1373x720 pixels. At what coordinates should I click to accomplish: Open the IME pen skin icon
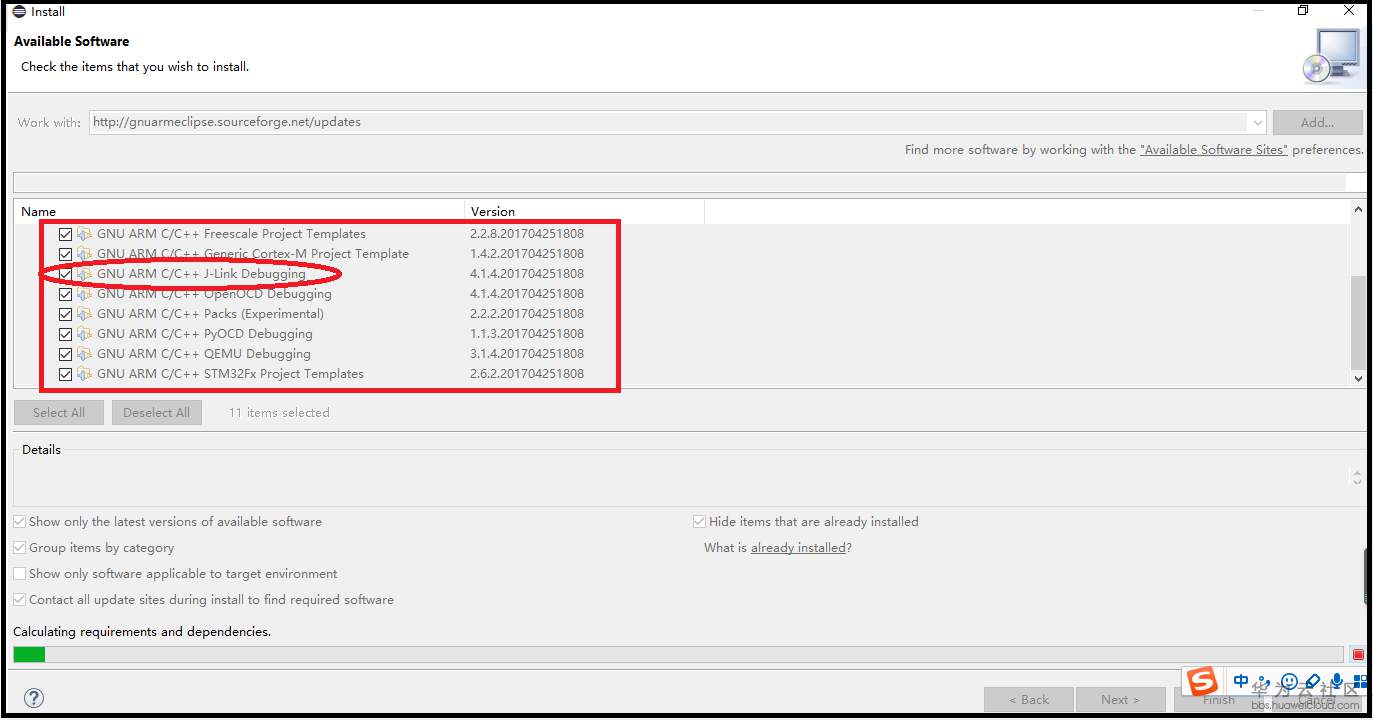coord(1313,682)
